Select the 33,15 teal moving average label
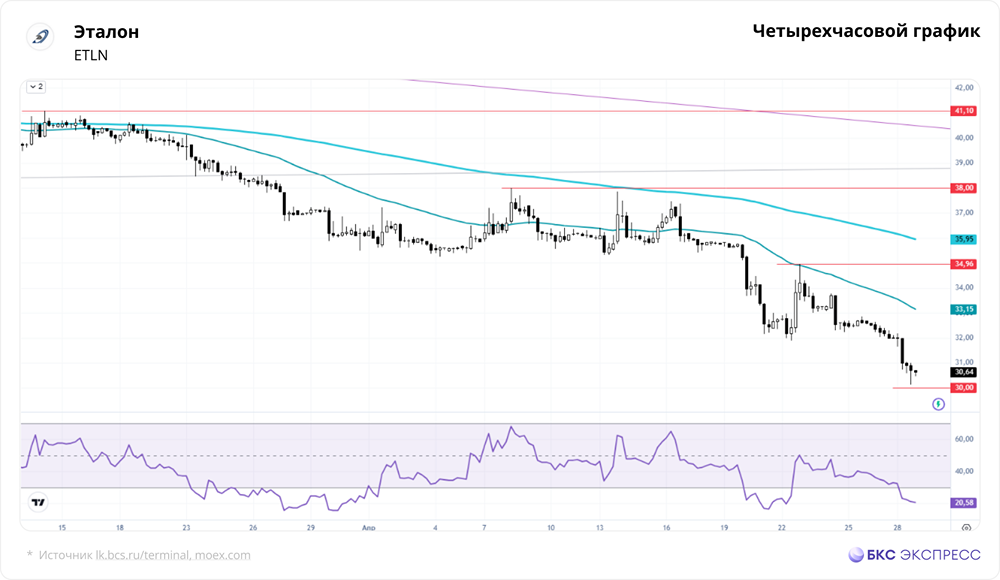 (x=964, y=309)
